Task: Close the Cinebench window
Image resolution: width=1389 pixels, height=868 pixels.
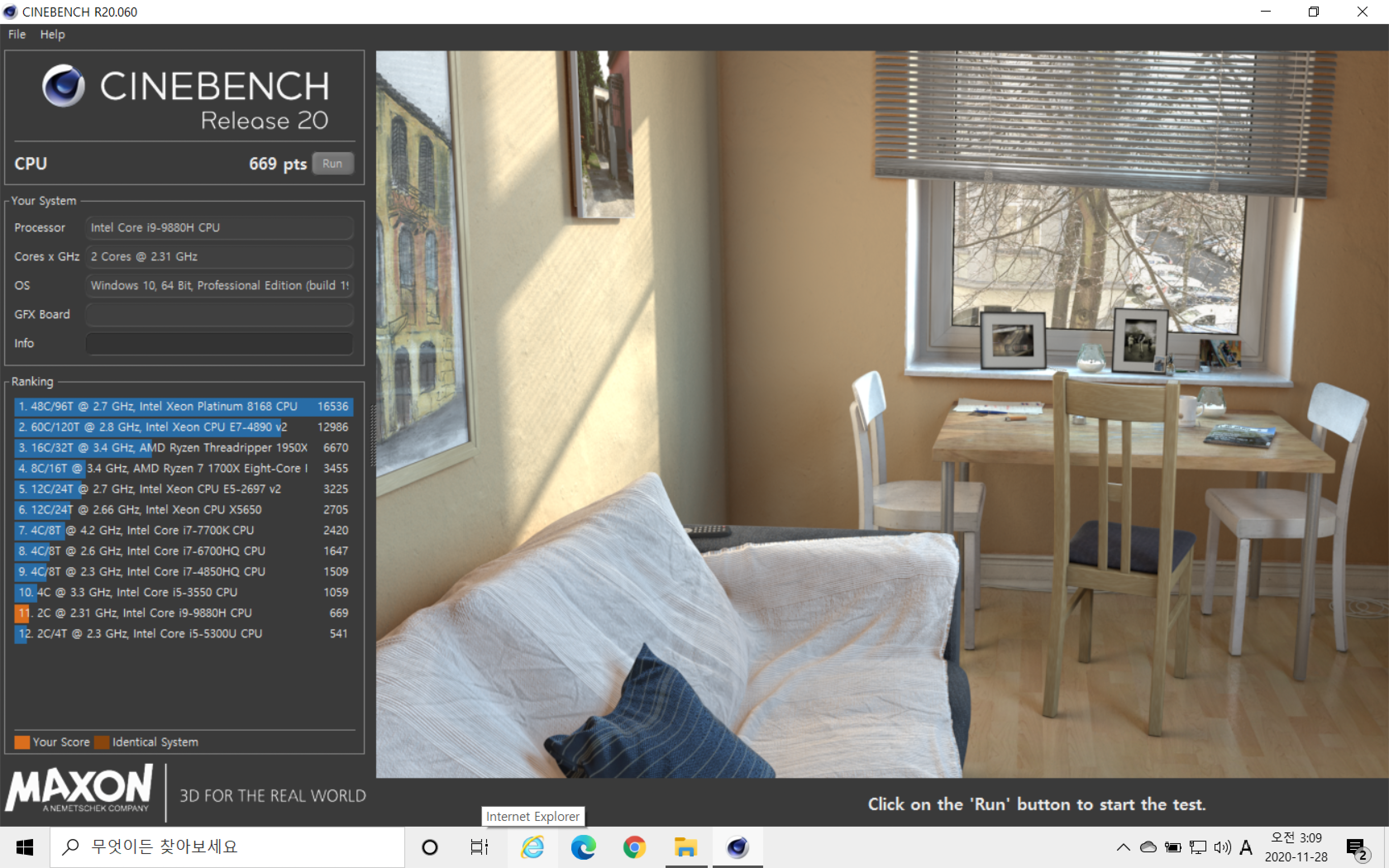Action: click(x=1363, y=12)
